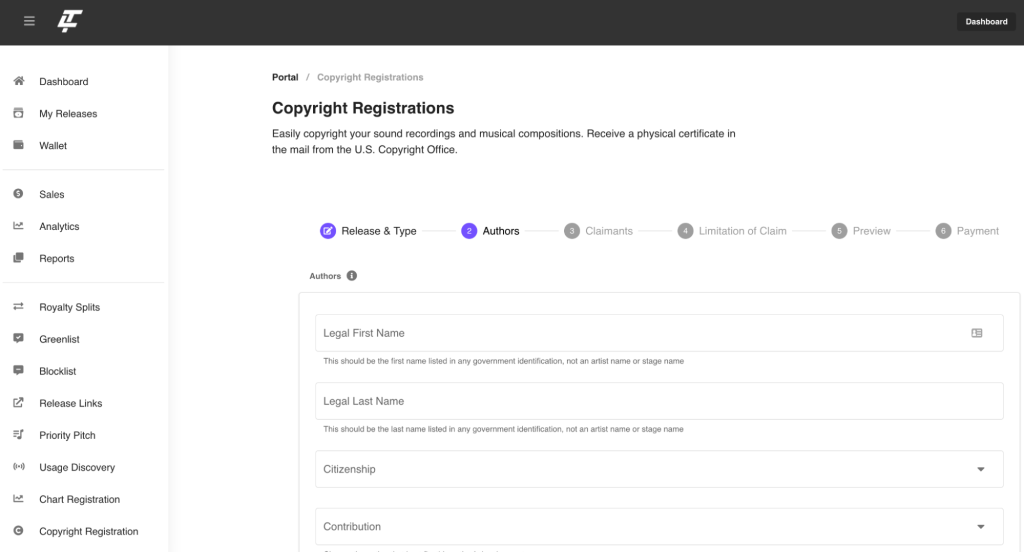Screen dimensions: 1024x552
Task: Click the Copyright Registration icon in sidebar
Action: (x=18, y=530)
